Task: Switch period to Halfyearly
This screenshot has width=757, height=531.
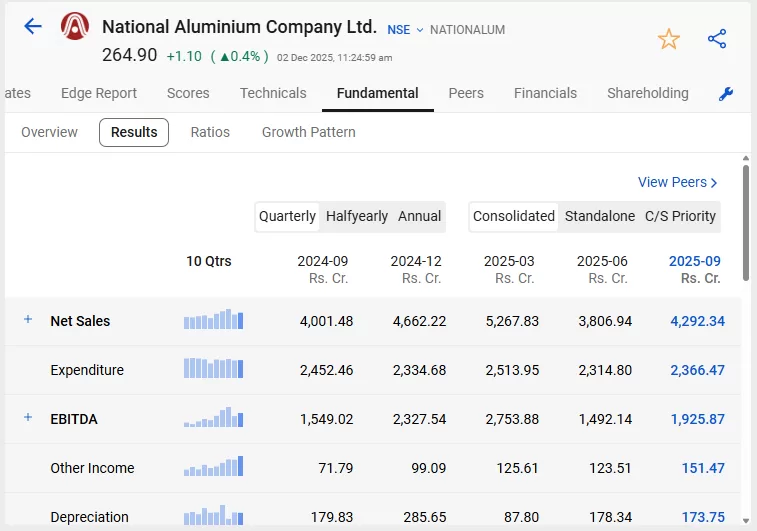Action: pos(357,216)
